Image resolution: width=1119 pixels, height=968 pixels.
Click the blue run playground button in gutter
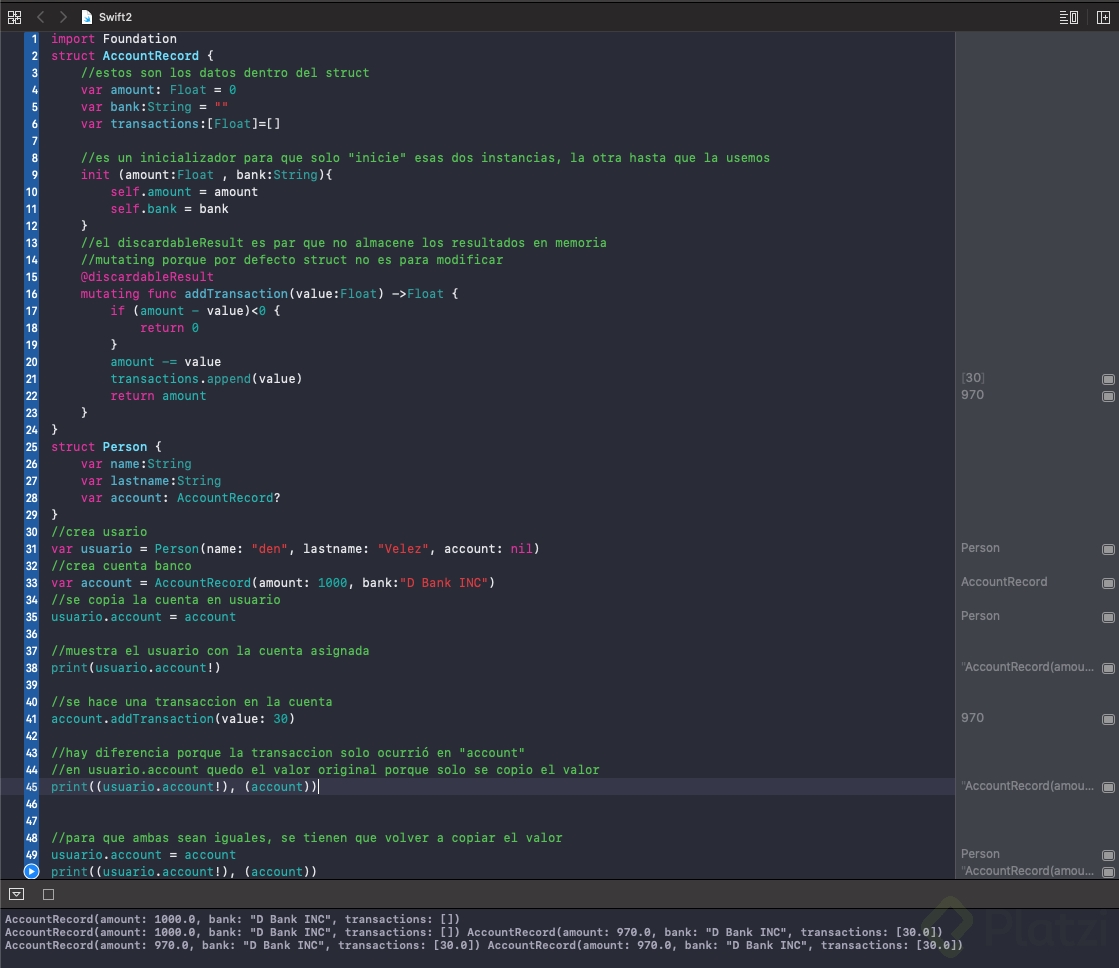pos(30,871)
